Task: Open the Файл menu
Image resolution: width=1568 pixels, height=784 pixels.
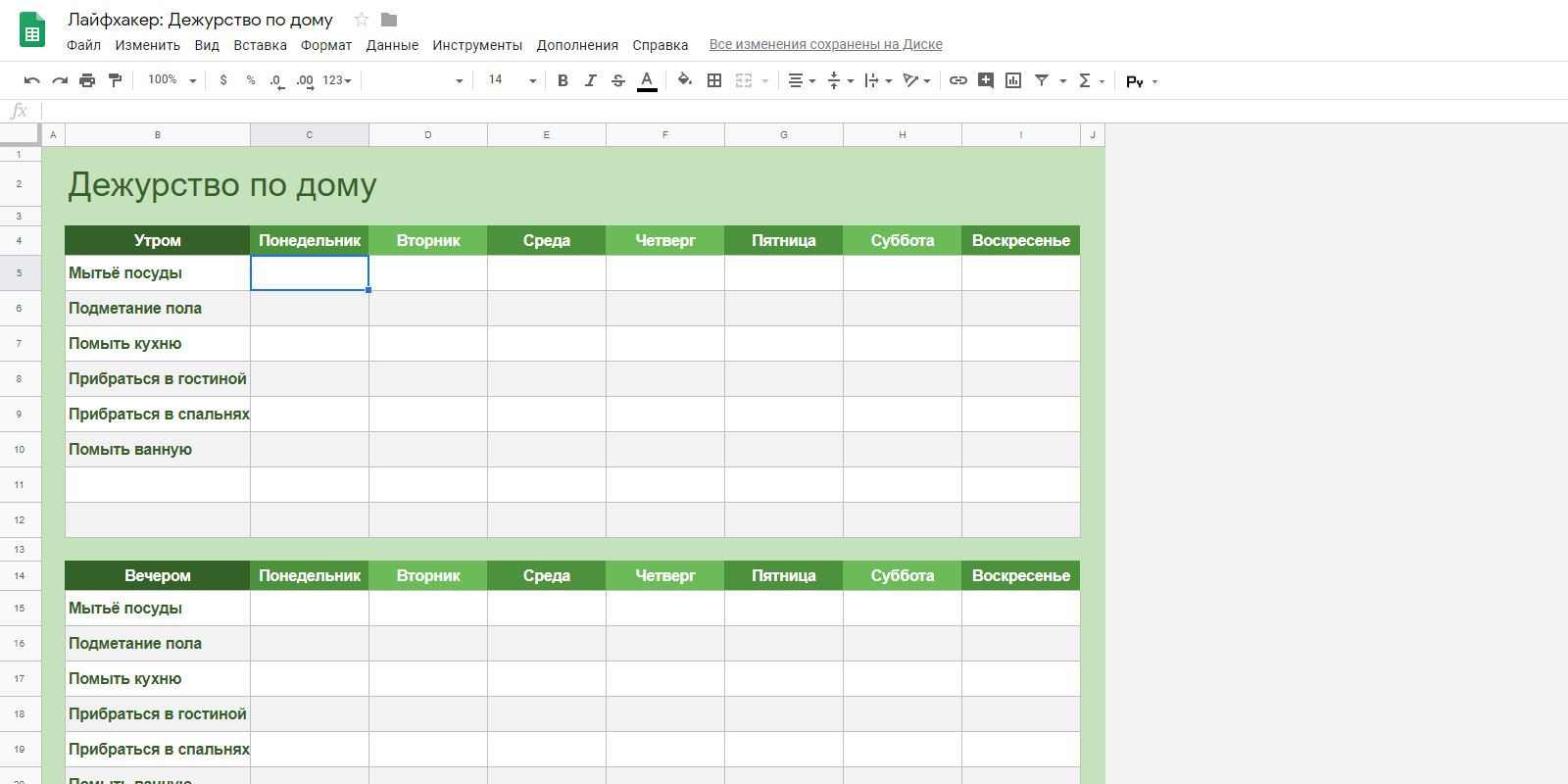Action: click(x=83, y=45)
